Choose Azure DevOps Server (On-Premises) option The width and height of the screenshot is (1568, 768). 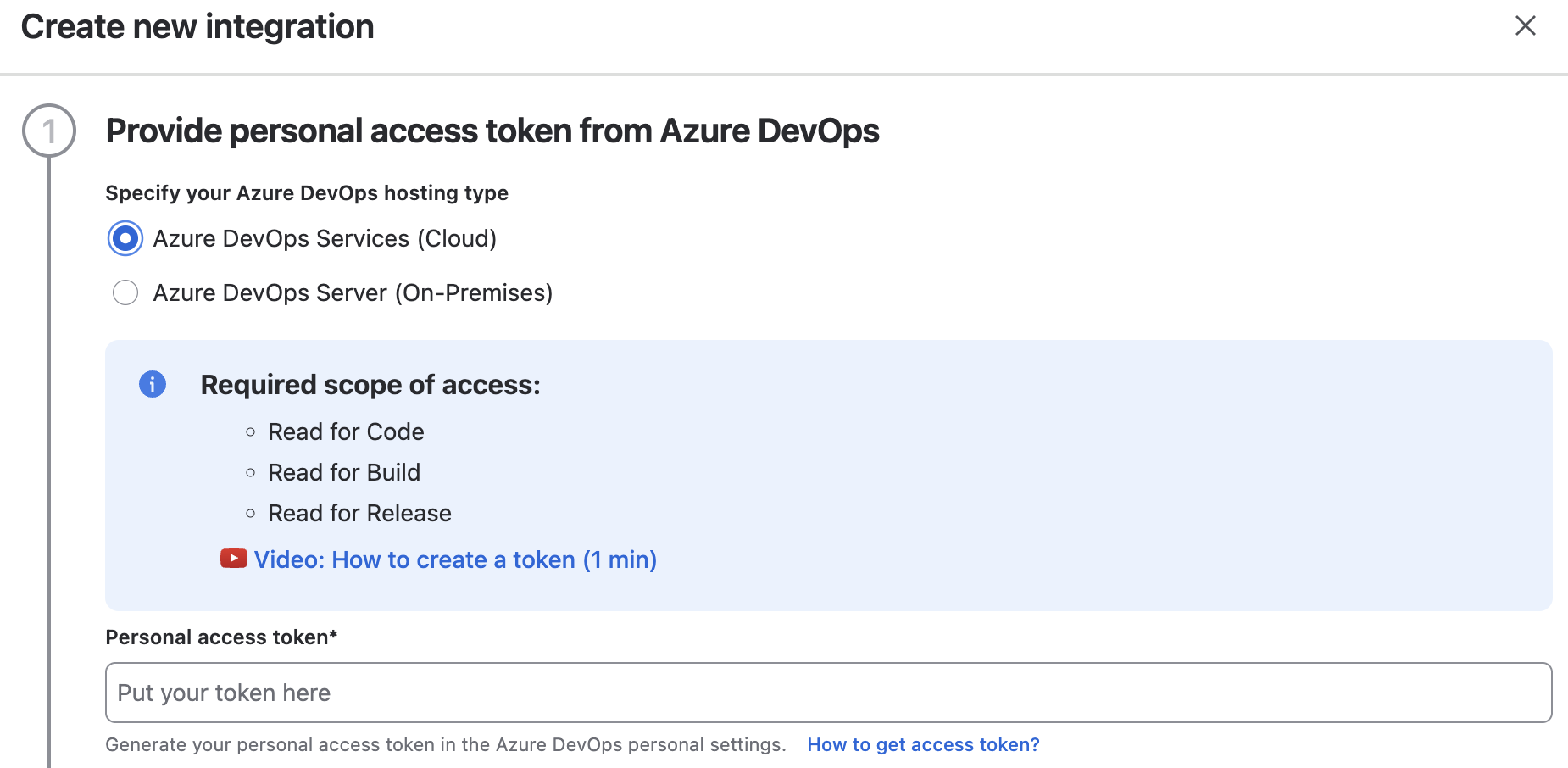point(125,293)
